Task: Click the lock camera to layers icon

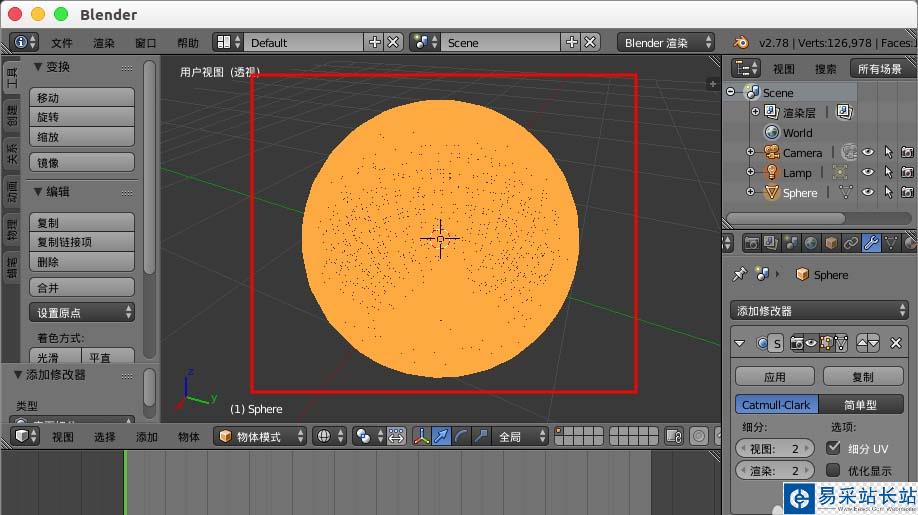Action: [x=674, y=436]
